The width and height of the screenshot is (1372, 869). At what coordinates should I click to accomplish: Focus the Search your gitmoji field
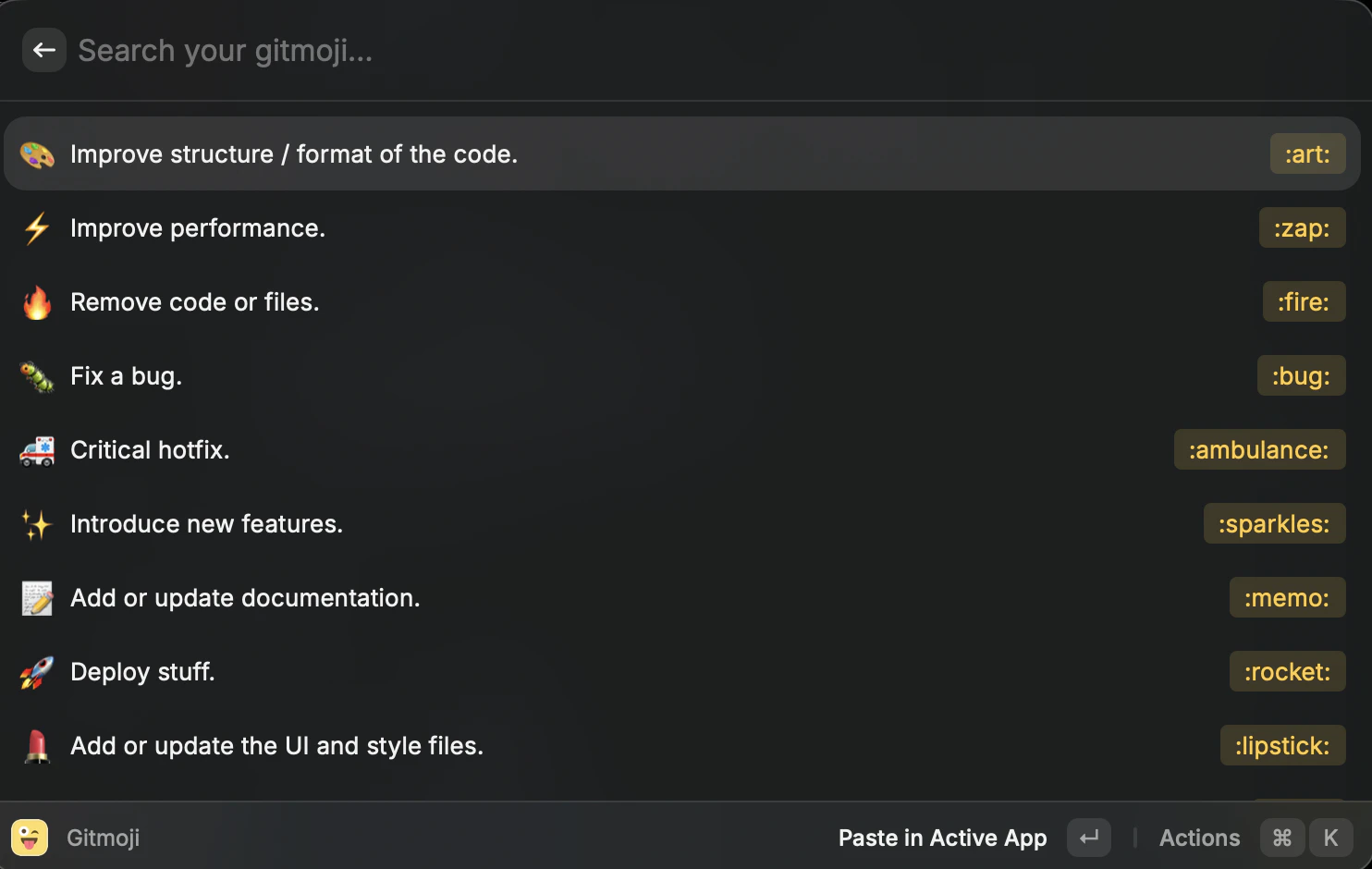pos(684,50)
